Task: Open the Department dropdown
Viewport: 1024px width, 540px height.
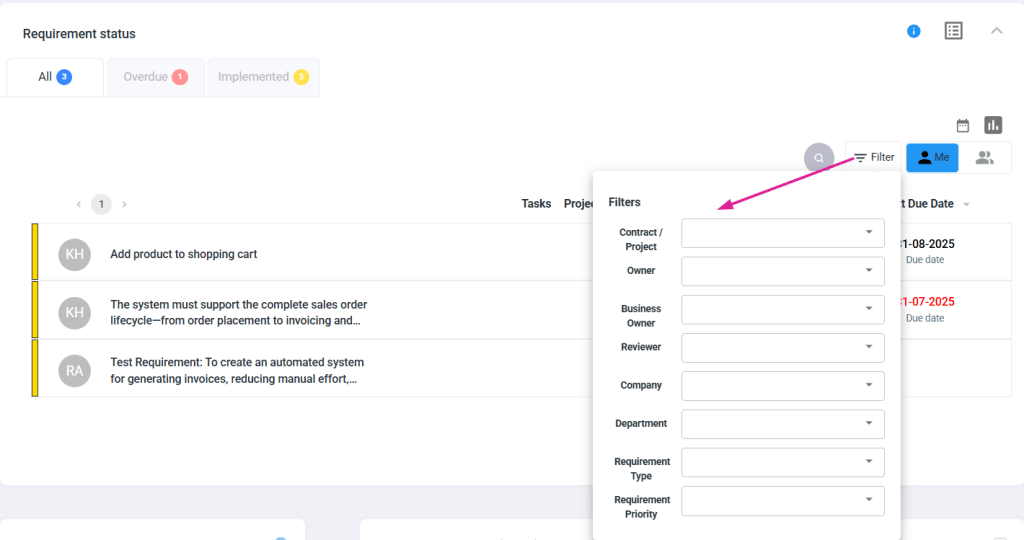Action: tap(782, 424)
